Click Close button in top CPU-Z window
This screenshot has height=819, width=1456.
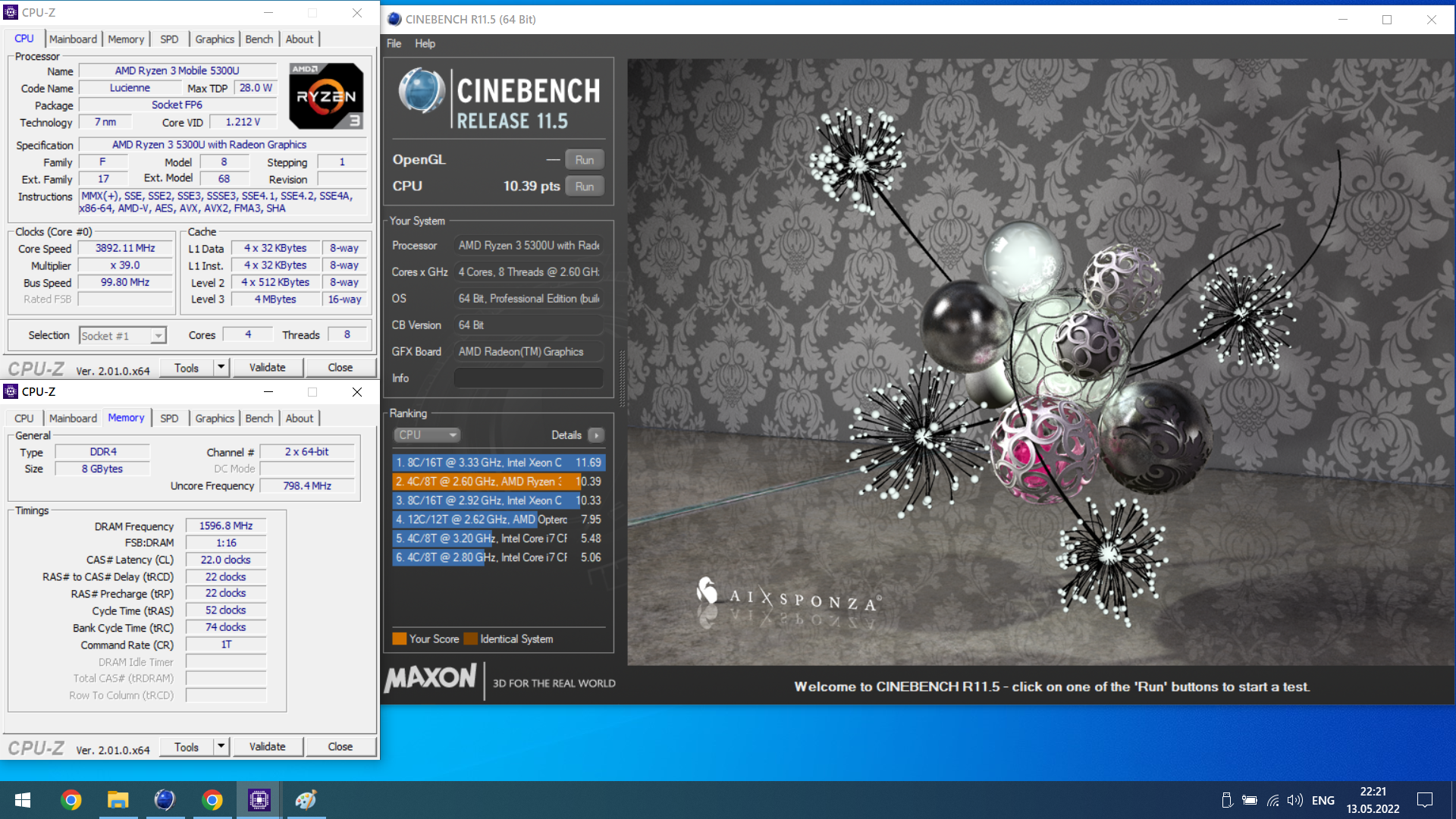coord(340,367)
